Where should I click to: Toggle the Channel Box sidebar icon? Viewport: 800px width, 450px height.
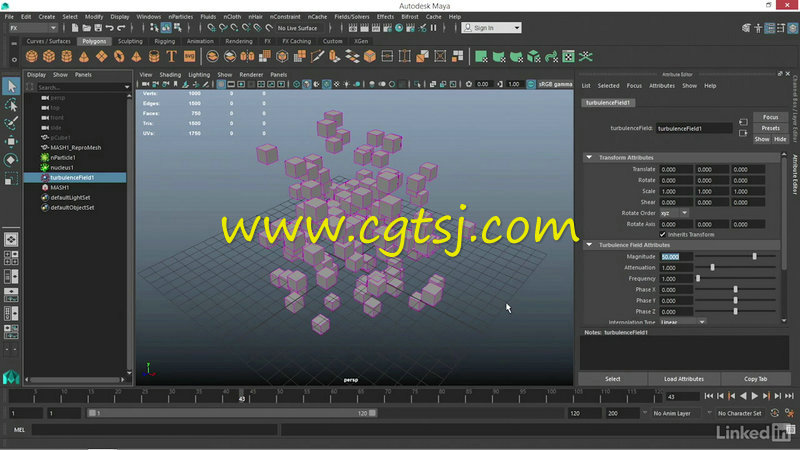[792, 29]
